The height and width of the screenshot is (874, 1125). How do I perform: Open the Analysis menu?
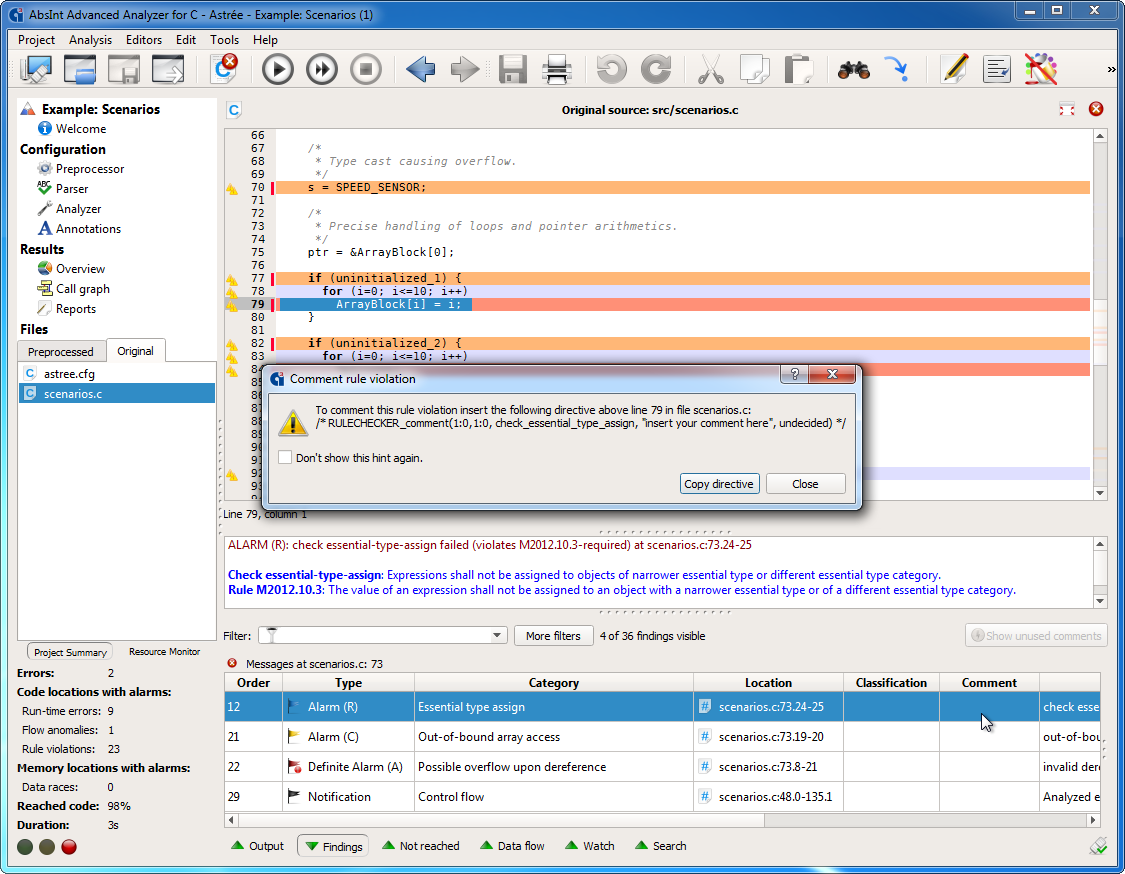coord(90,39)
